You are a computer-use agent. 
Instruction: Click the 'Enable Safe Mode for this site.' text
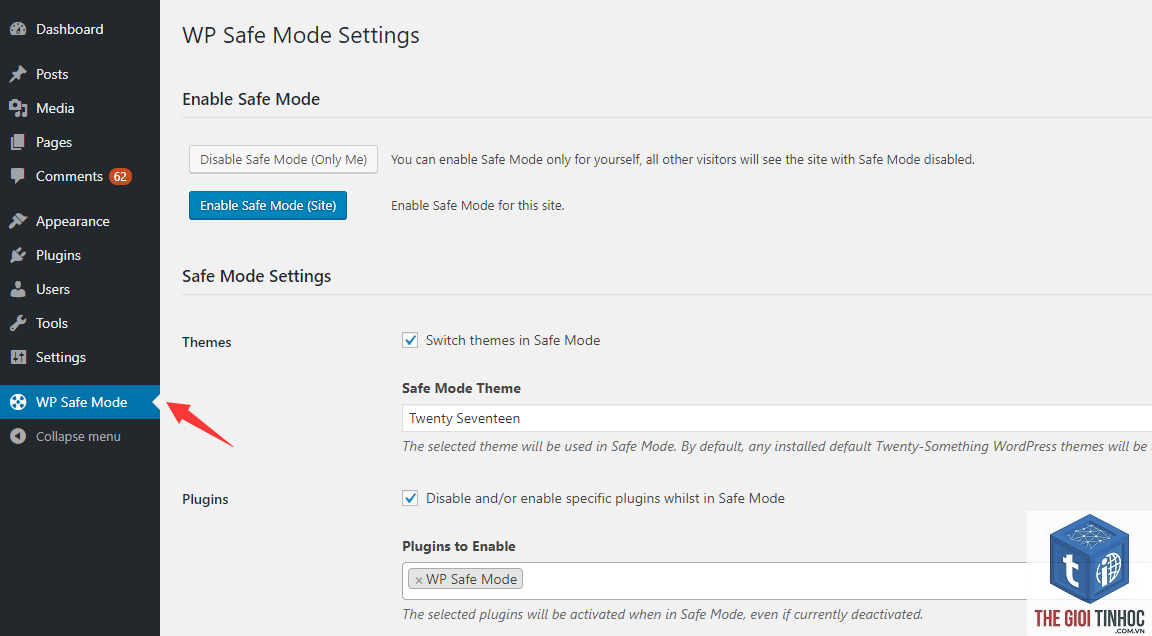point(478,206)
